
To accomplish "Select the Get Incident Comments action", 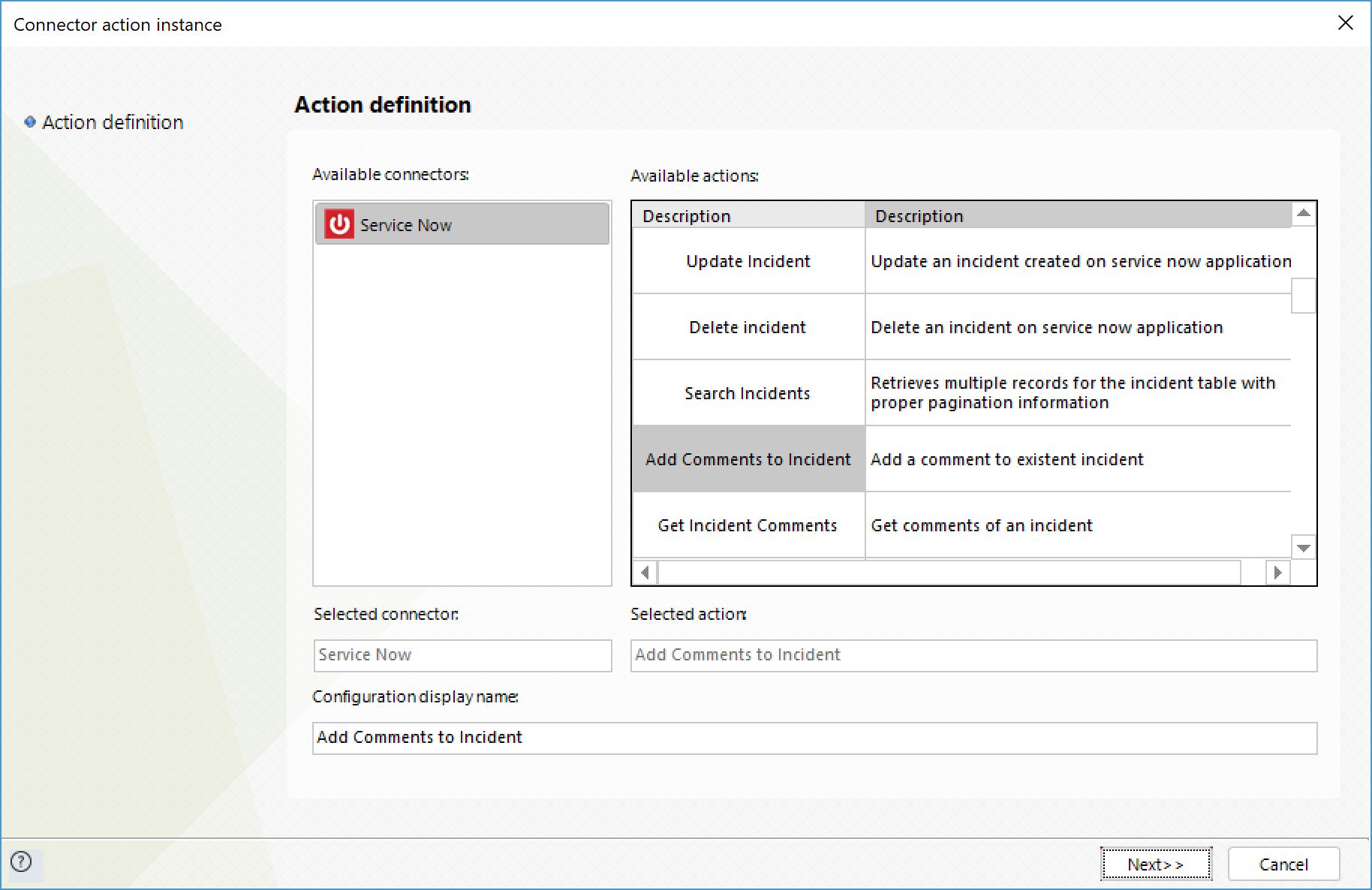I will point(748,525).
